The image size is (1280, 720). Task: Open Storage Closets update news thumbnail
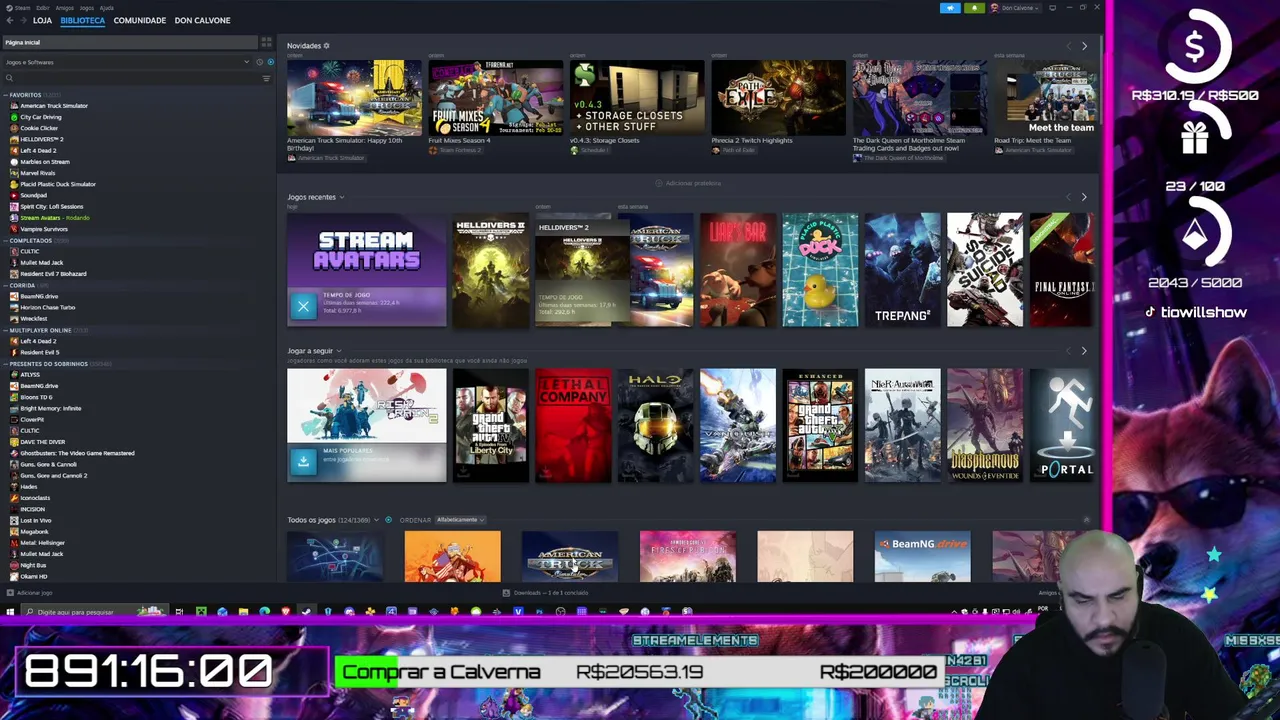[x=637, y=98]
